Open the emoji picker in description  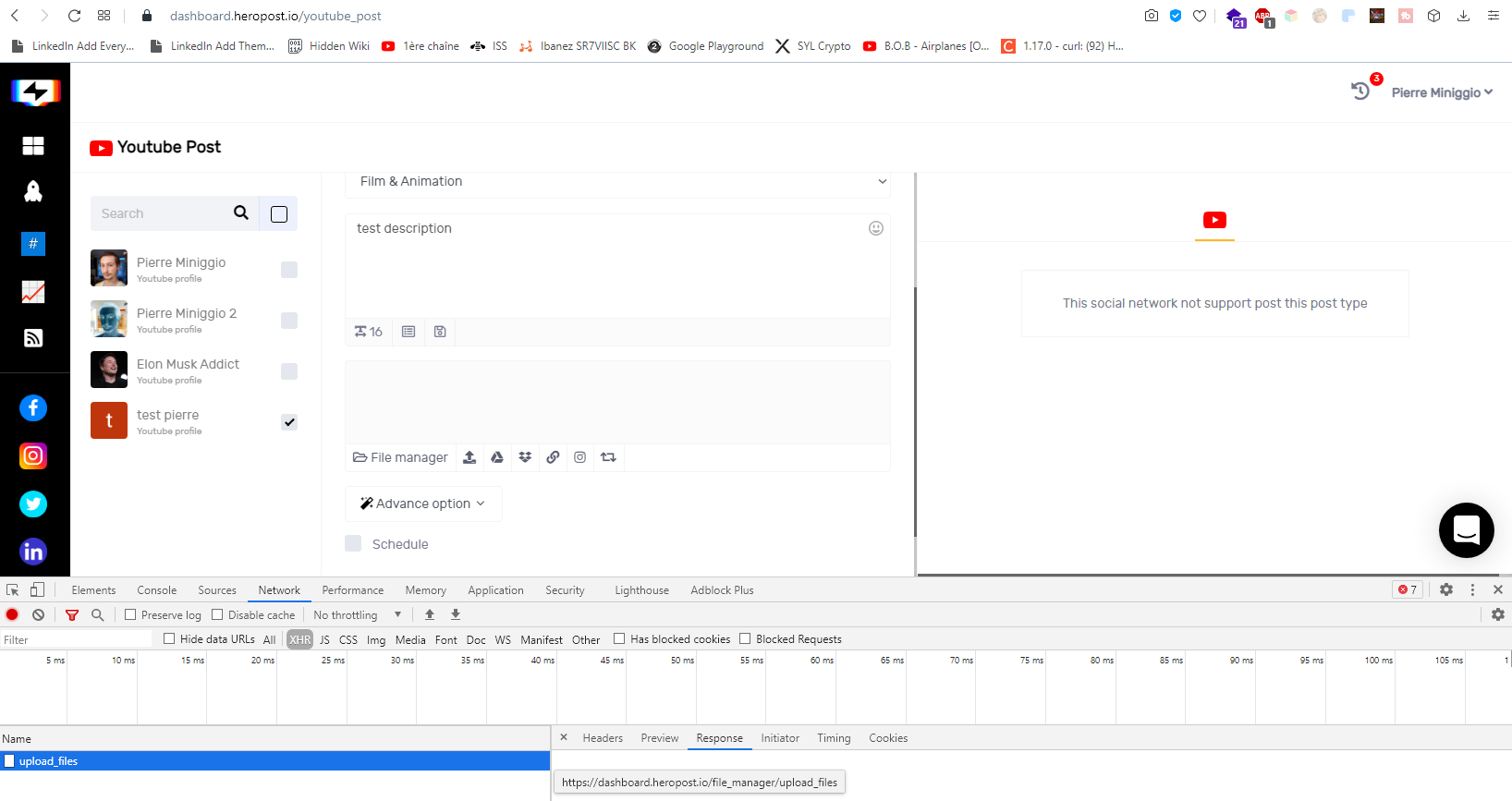(875, 228)
